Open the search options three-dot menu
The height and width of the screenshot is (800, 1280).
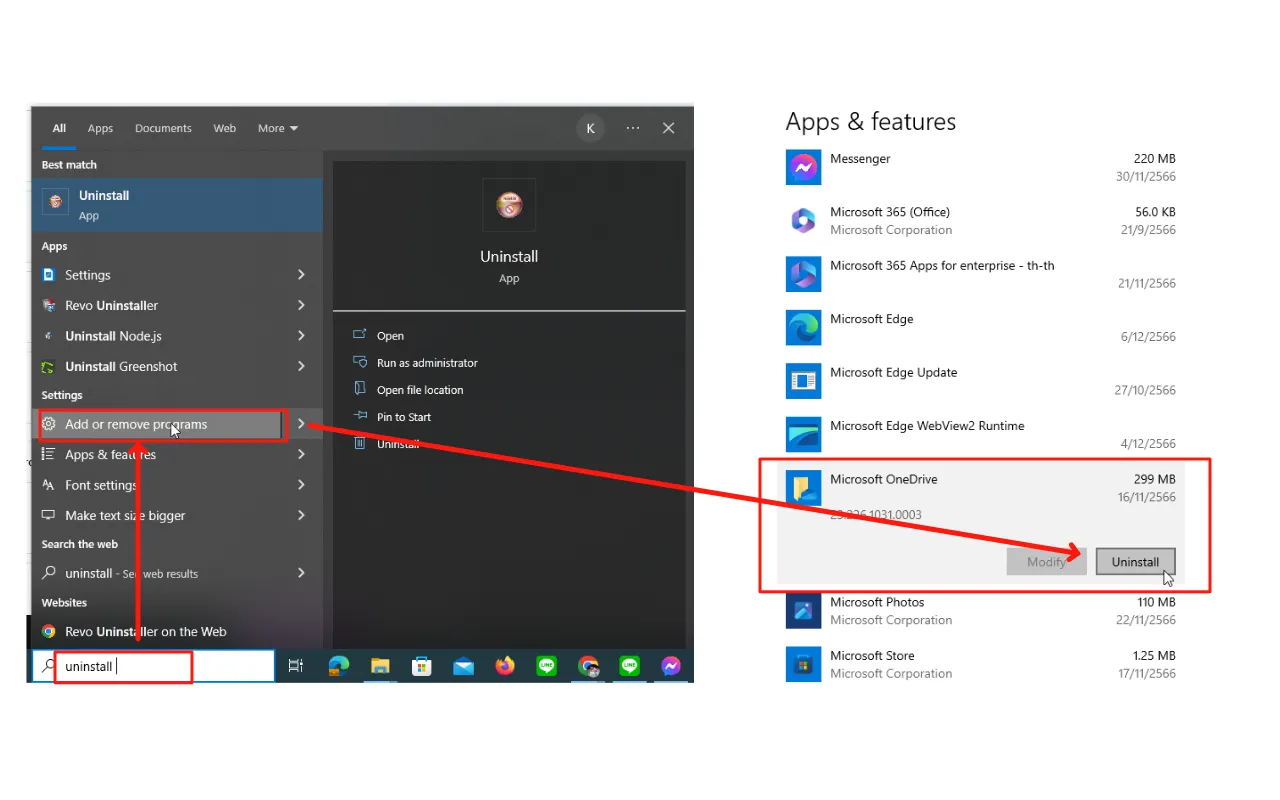point(633,128)
